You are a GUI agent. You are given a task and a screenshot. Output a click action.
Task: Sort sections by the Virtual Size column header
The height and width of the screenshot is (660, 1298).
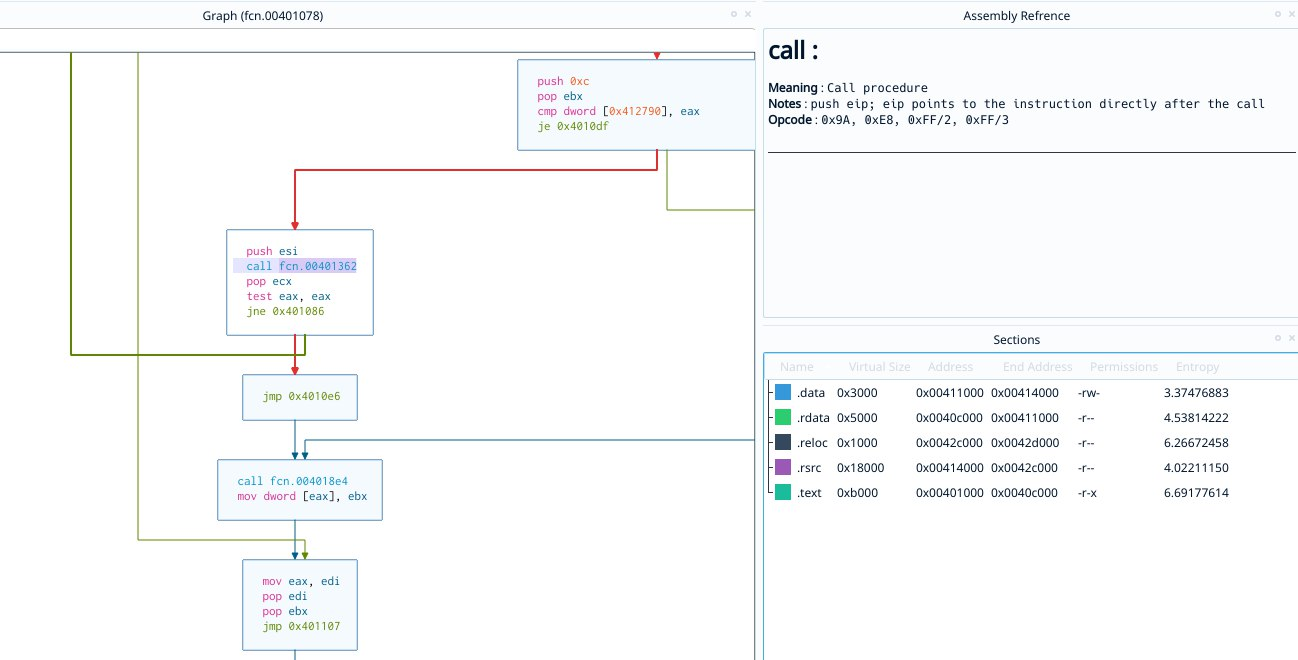[879, 366]
